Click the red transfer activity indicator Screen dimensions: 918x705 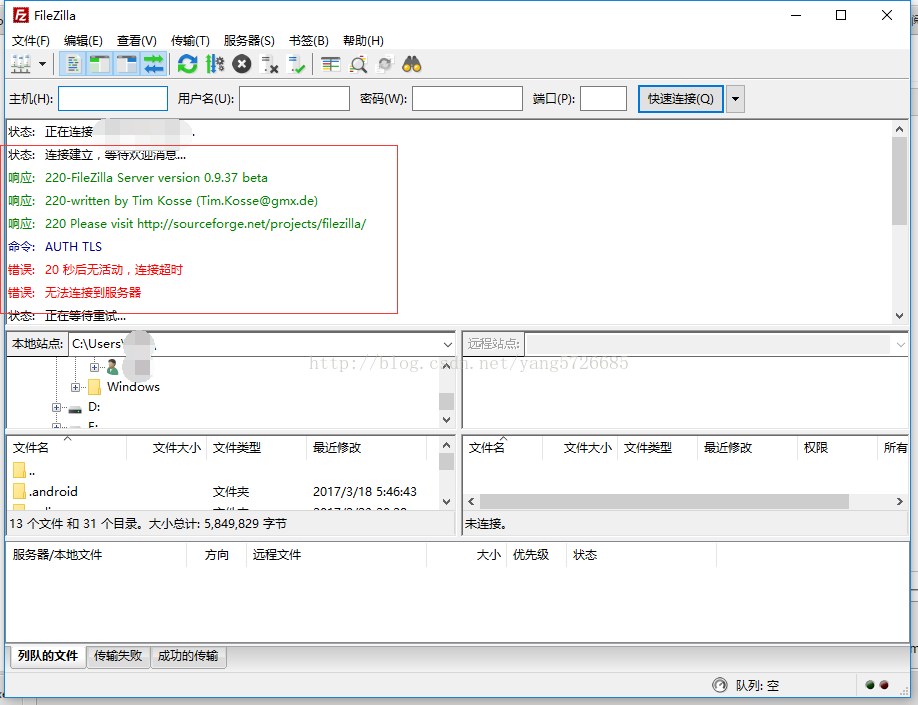[x=884, y=685]
